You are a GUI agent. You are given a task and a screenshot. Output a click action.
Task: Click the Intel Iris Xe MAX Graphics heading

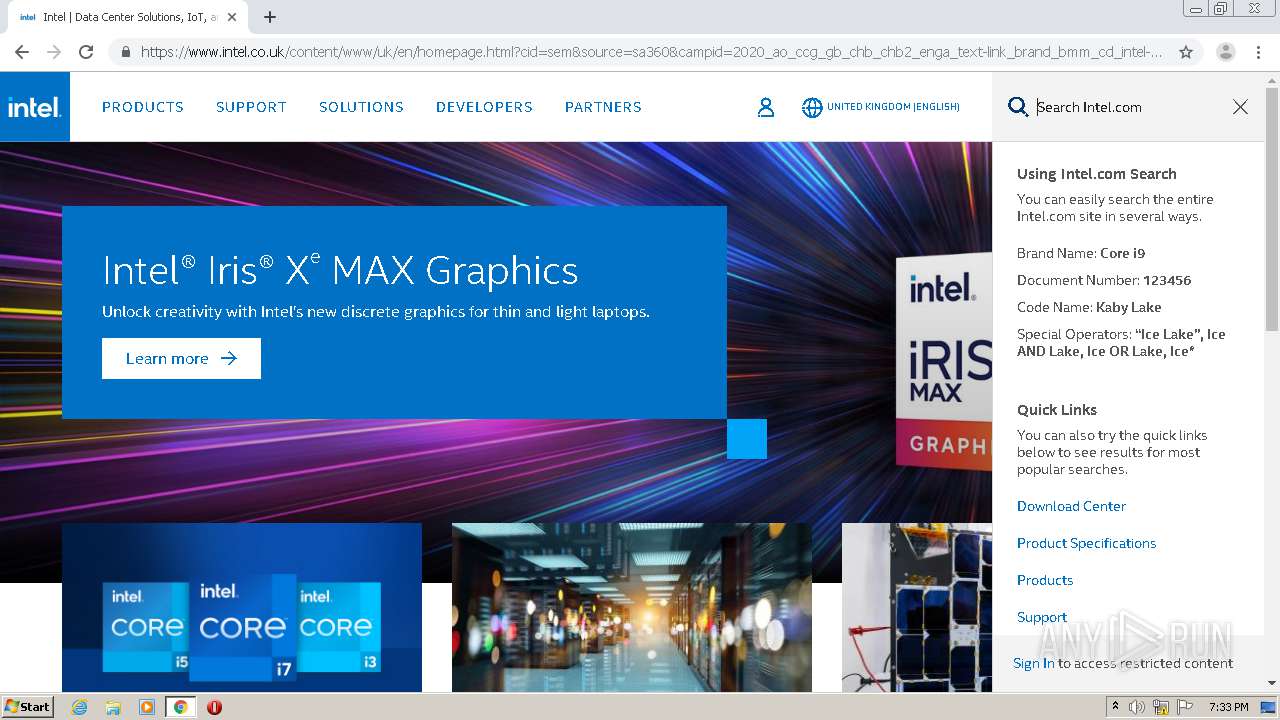coord(340,270)
